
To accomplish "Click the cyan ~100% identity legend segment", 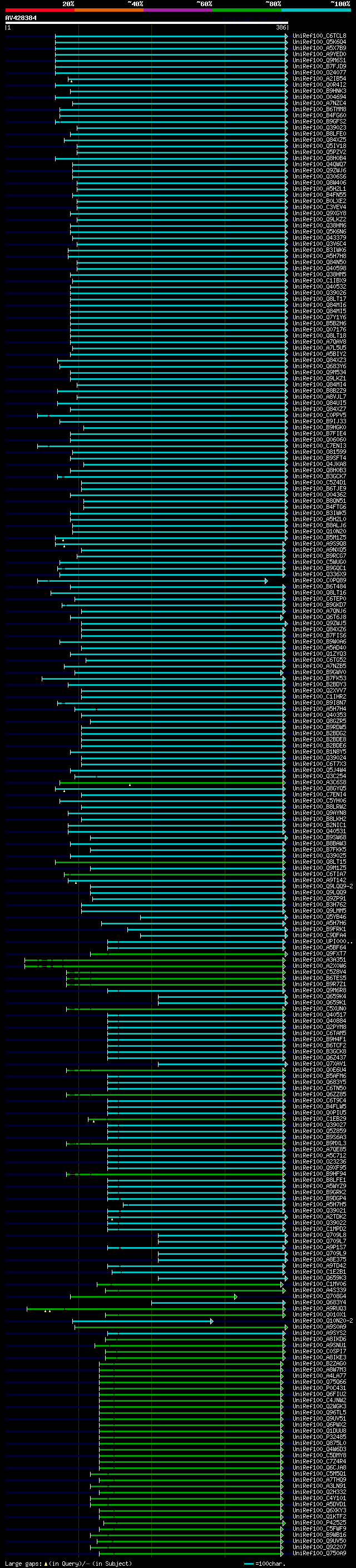I will tap(317, 10).
